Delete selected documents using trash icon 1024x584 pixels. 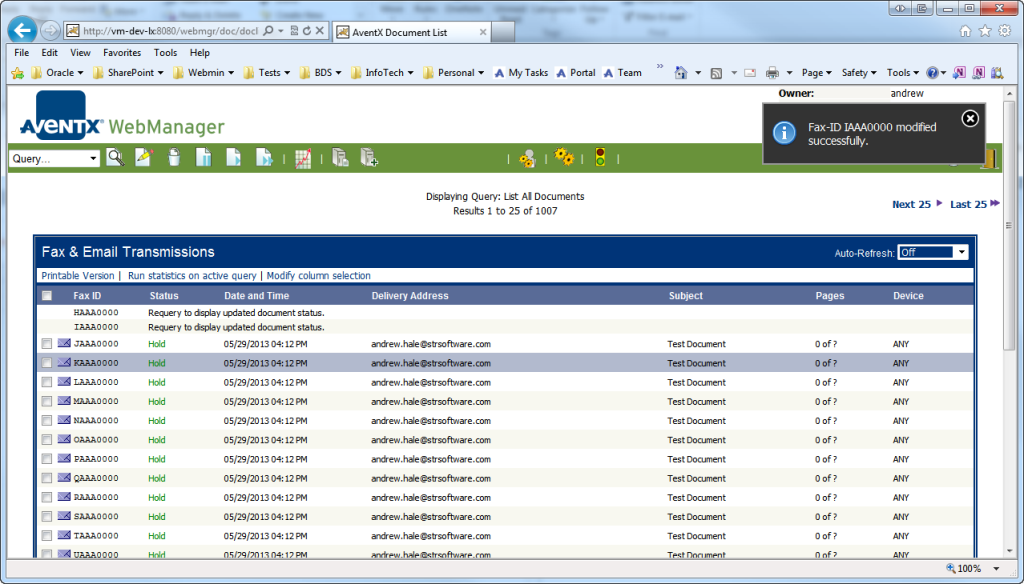coord(175,157)
